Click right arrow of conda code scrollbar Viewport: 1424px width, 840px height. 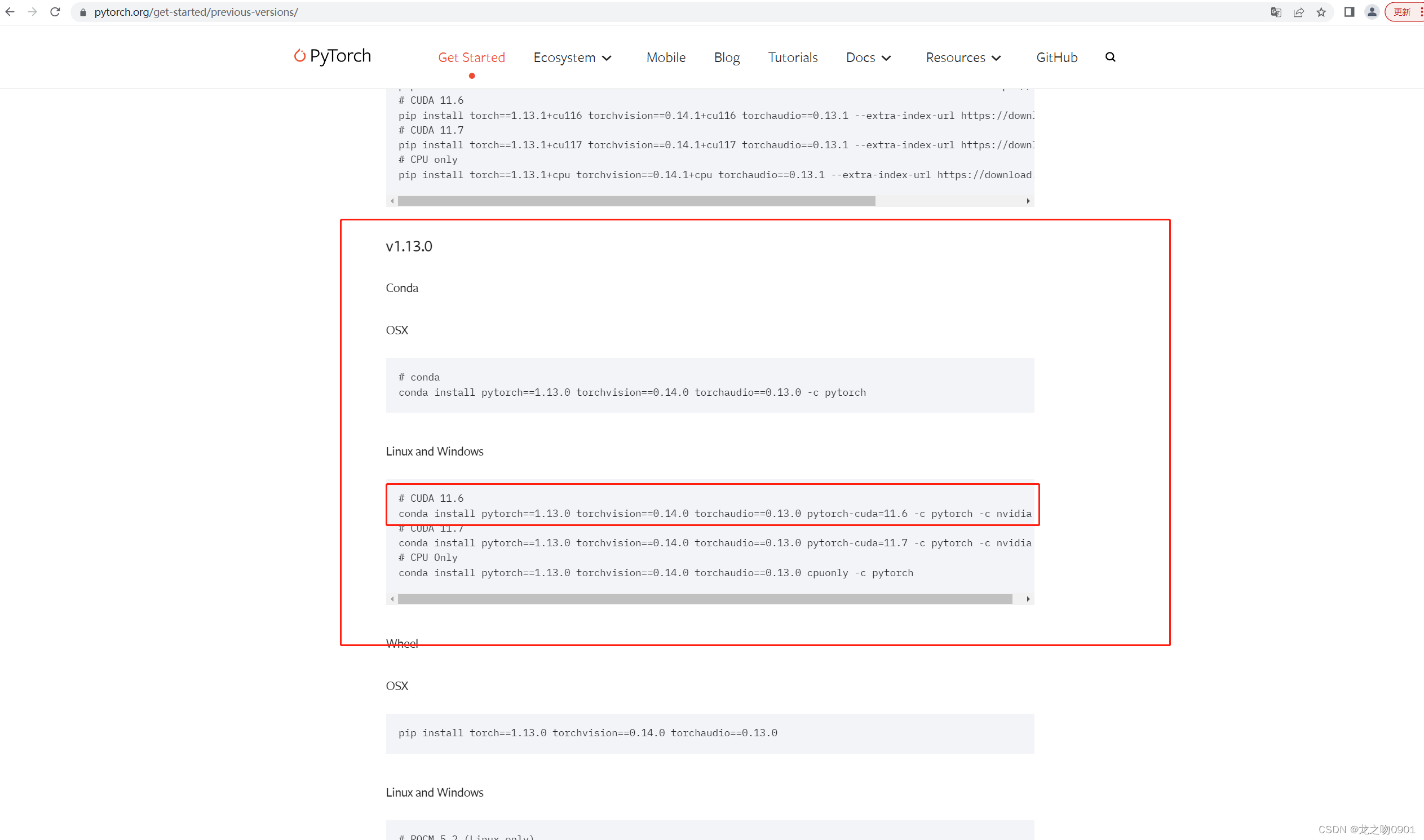[1028, 599]
